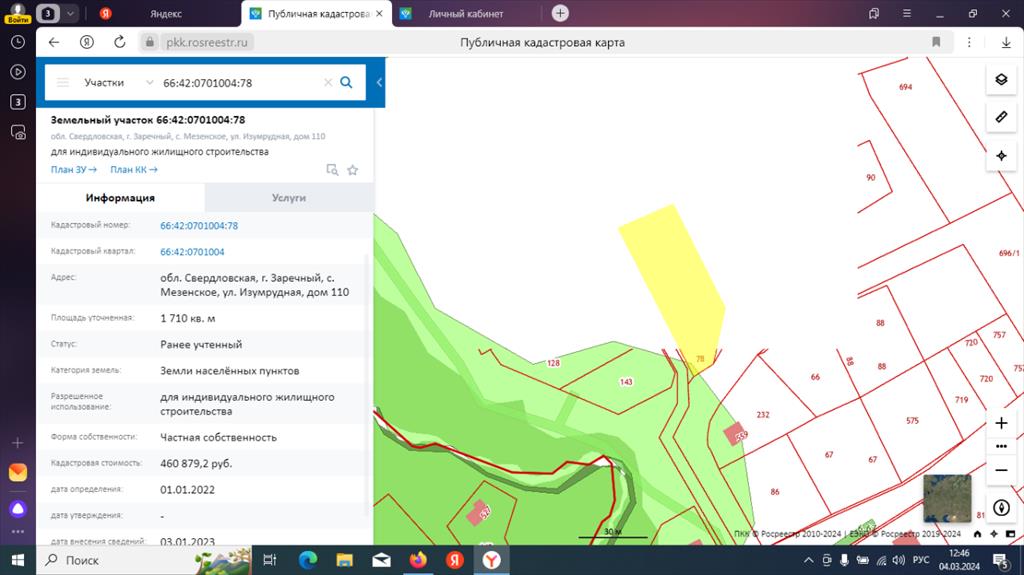Screen dimensions: 1024x575
Task: Select the Информация tab
Action: pos(120,197)
